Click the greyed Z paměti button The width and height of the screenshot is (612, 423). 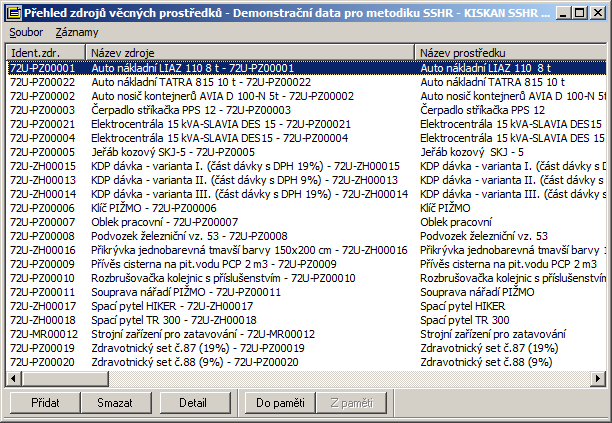(x=351, y=403)
